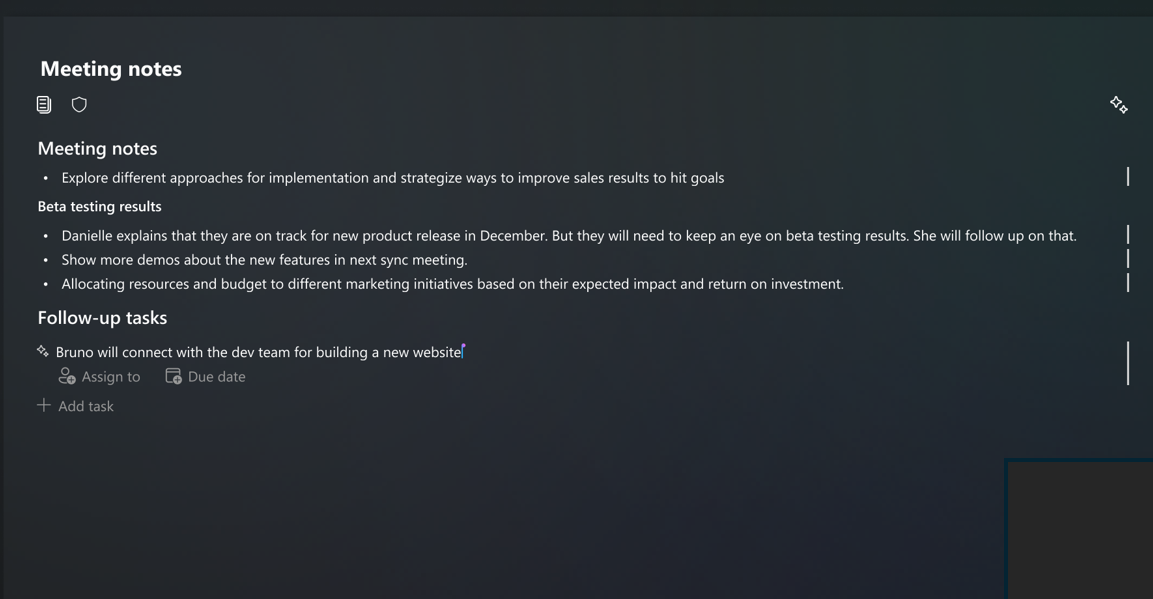
Task: Click the "Follow-up tasks" heading
Action: point(102,318)
